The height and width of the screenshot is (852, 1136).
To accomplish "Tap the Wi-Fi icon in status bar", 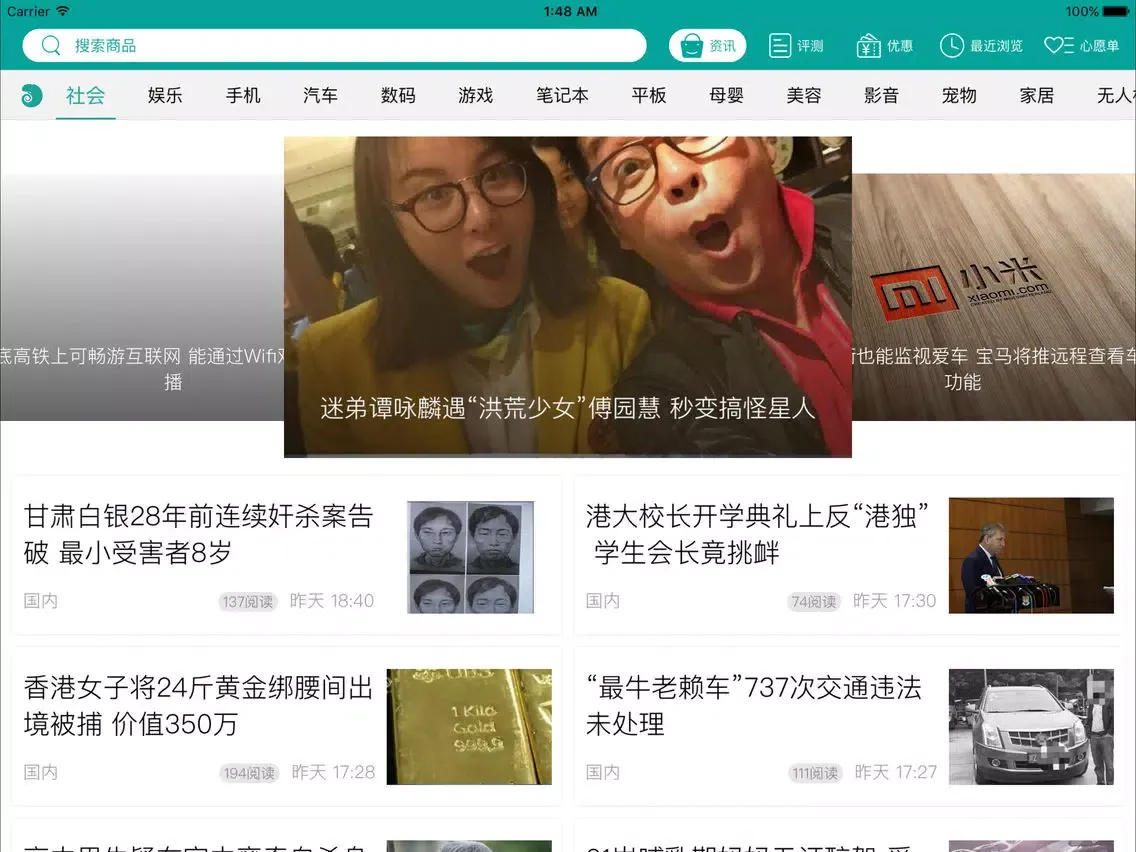I will [x=63, y=11].
